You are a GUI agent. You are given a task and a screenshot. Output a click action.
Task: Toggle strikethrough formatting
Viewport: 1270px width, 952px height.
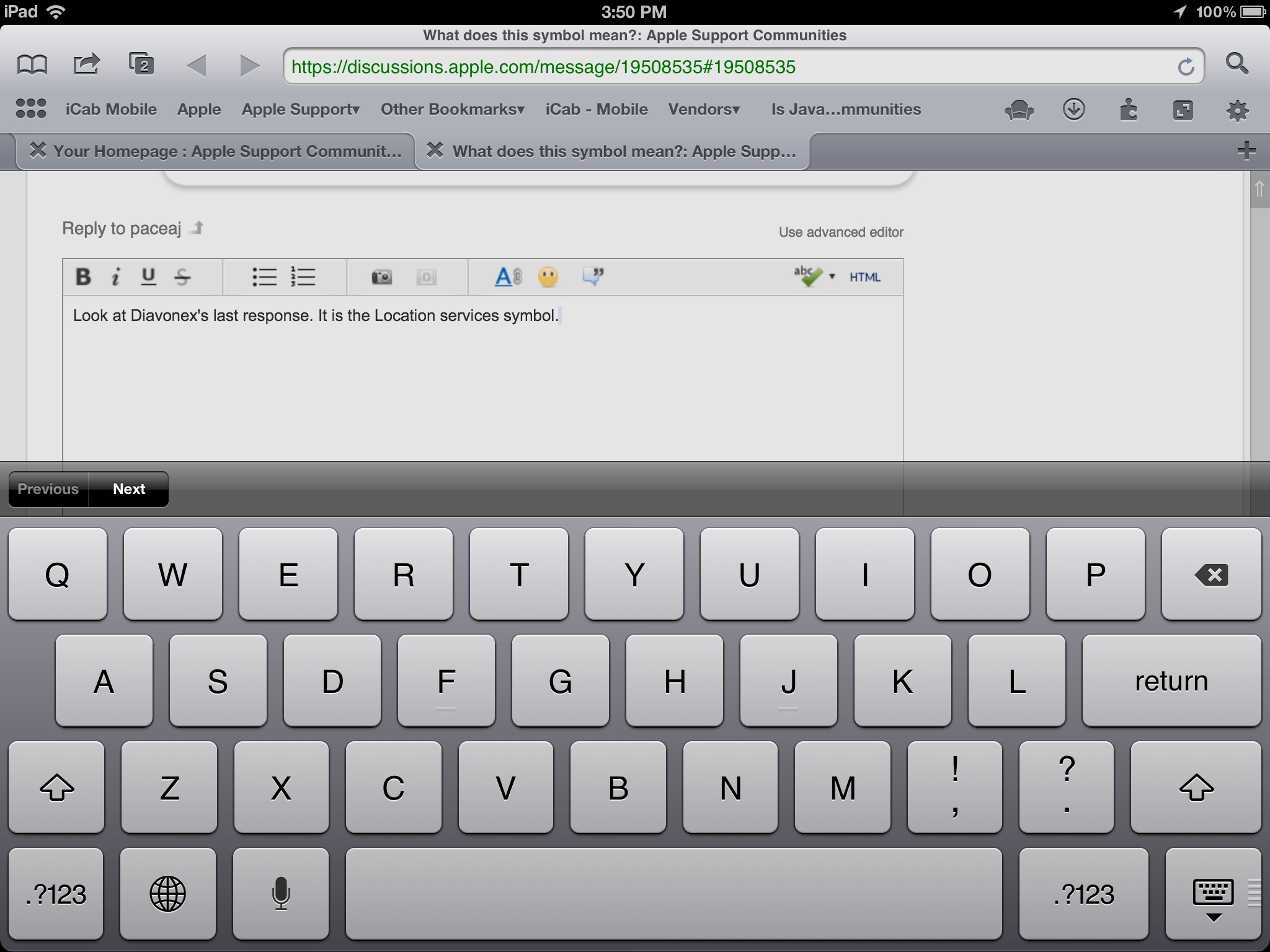(182, 276)
